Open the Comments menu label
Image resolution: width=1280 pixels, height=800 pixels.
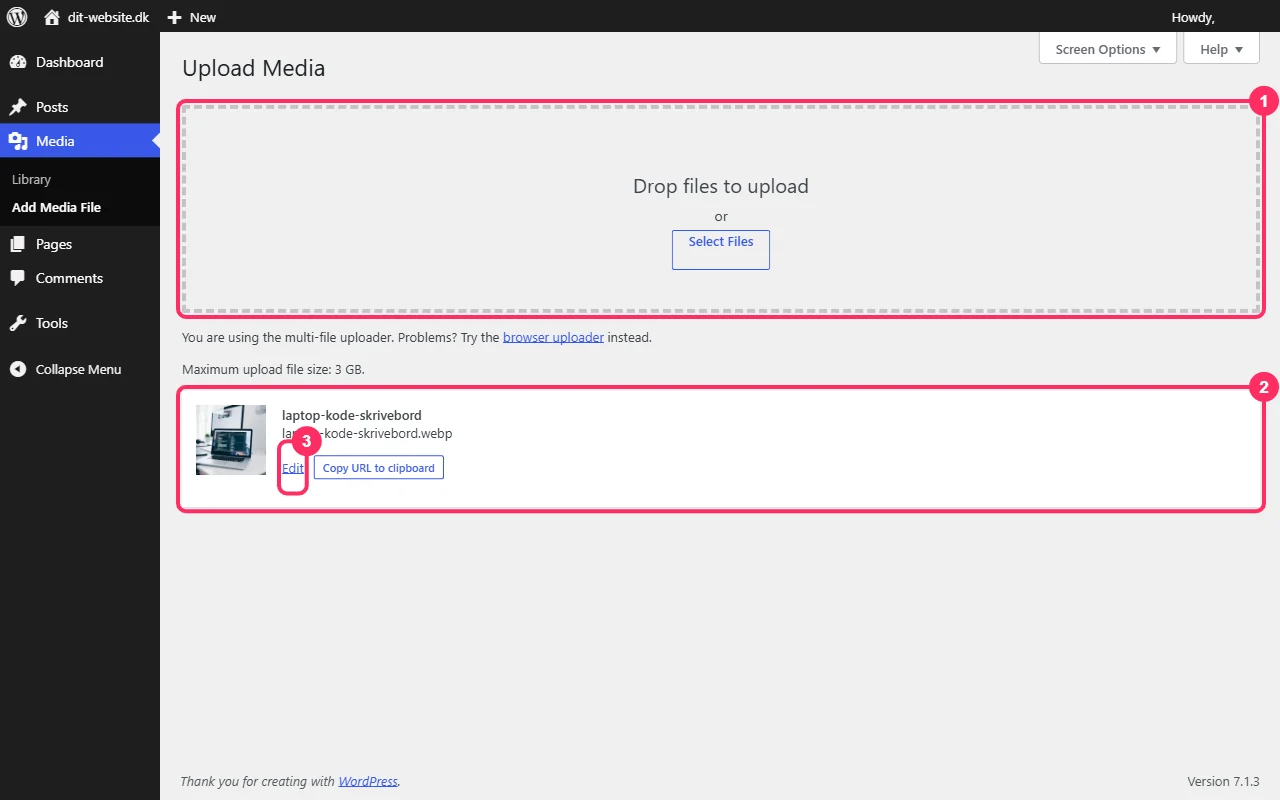pos(69,278)
